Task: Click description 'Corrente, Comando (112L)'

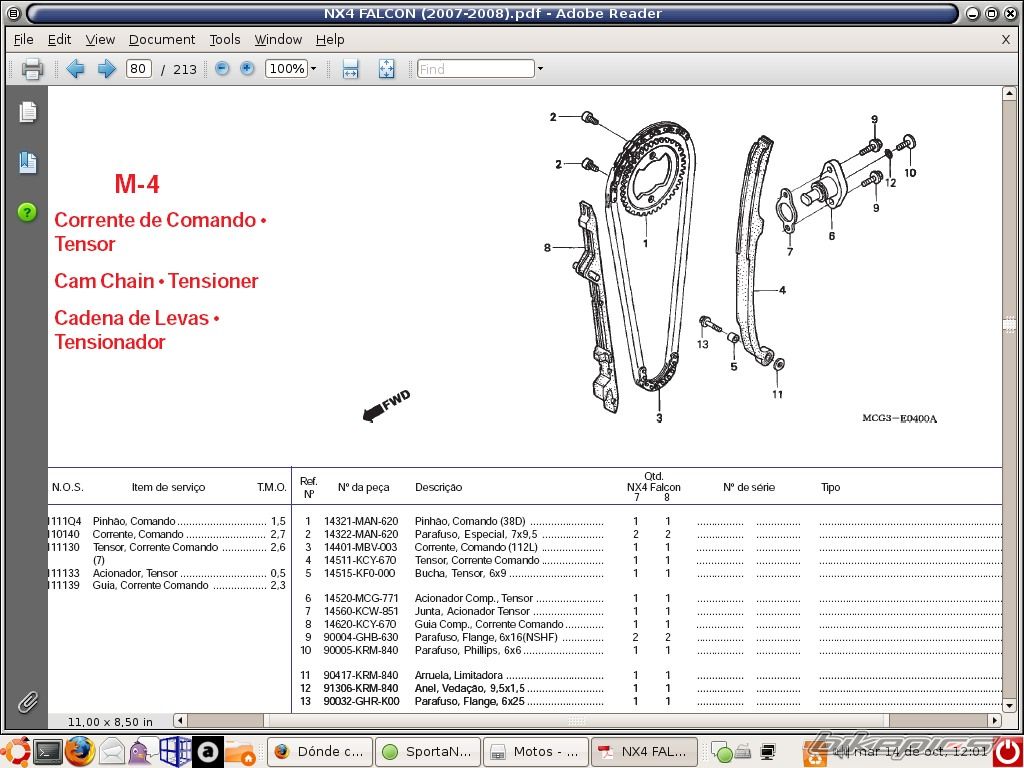Action: click(476, 547)
